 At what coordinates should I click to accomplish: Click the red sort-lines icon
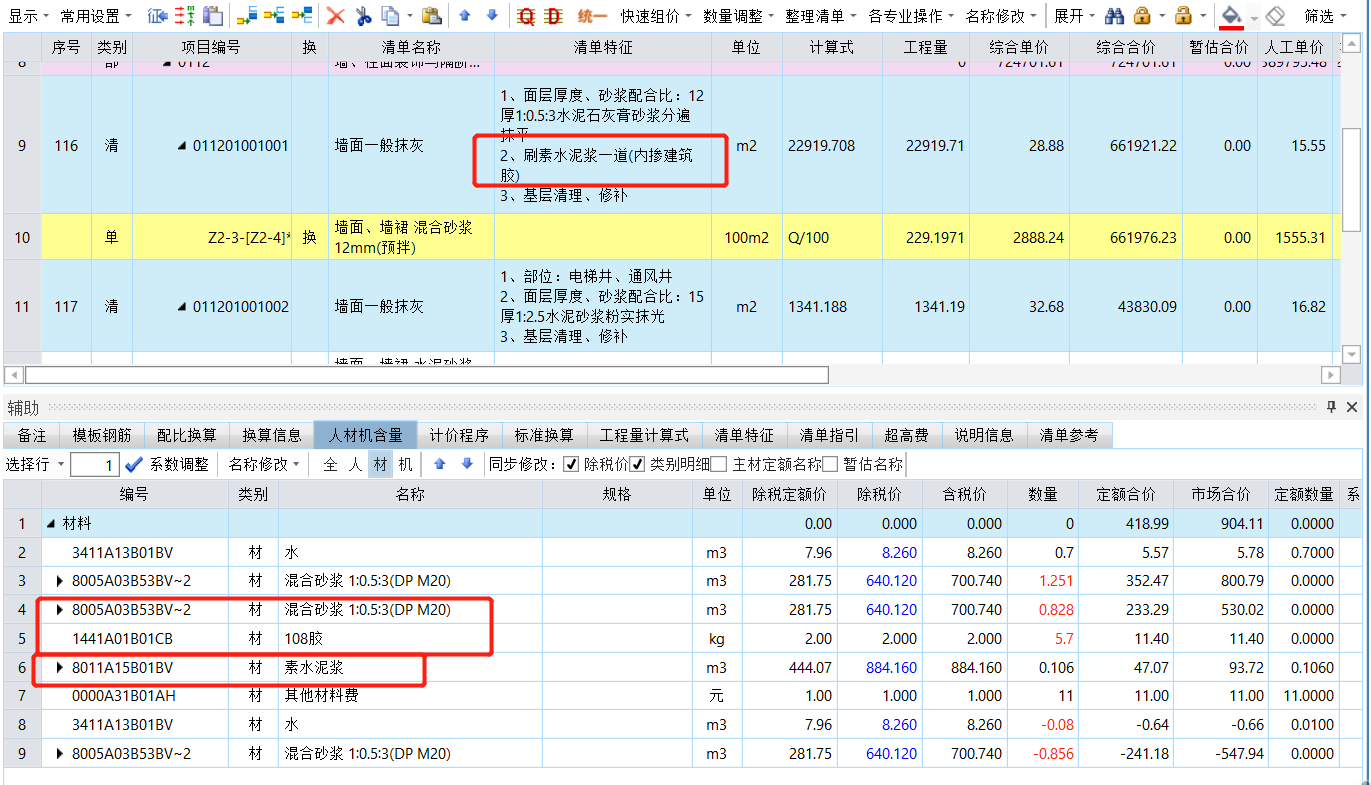185,15
